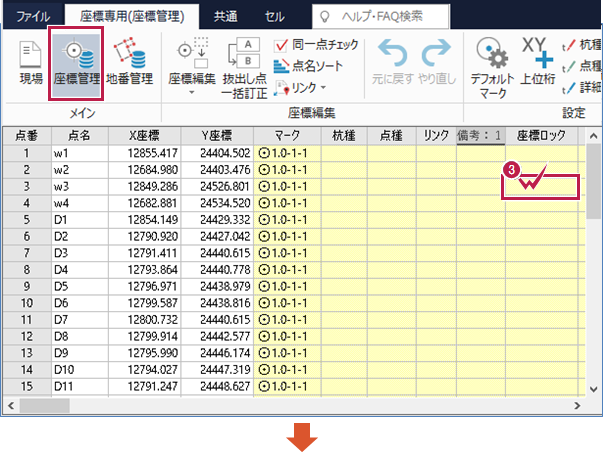Open 抜出し点一括訂正 batch correction tool
The height and width of the screenshot is (452, 603).
244,68
